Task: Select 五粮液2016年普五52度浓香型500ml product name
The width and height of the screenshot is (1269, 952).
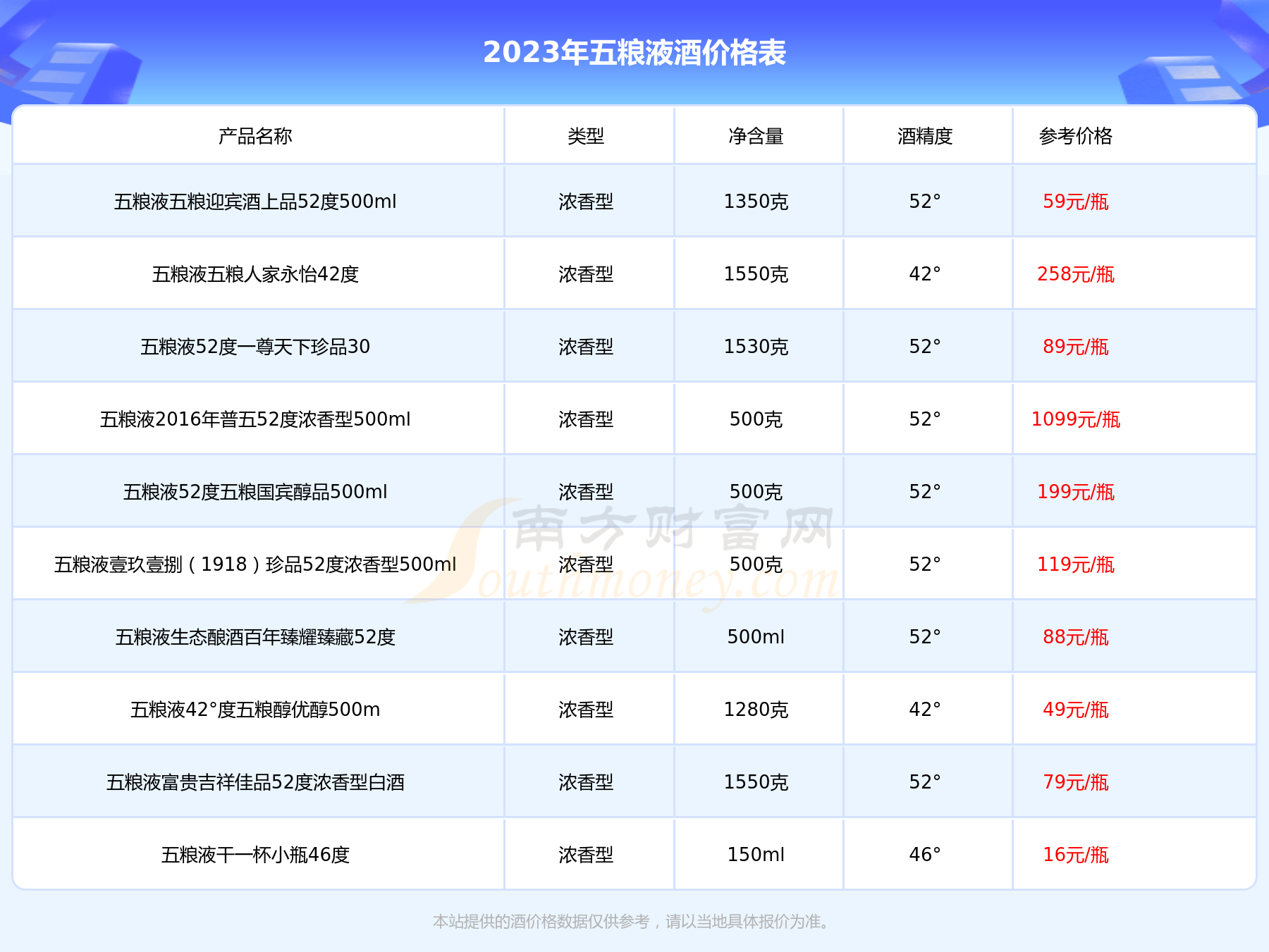Action: [x=255, y=419]
